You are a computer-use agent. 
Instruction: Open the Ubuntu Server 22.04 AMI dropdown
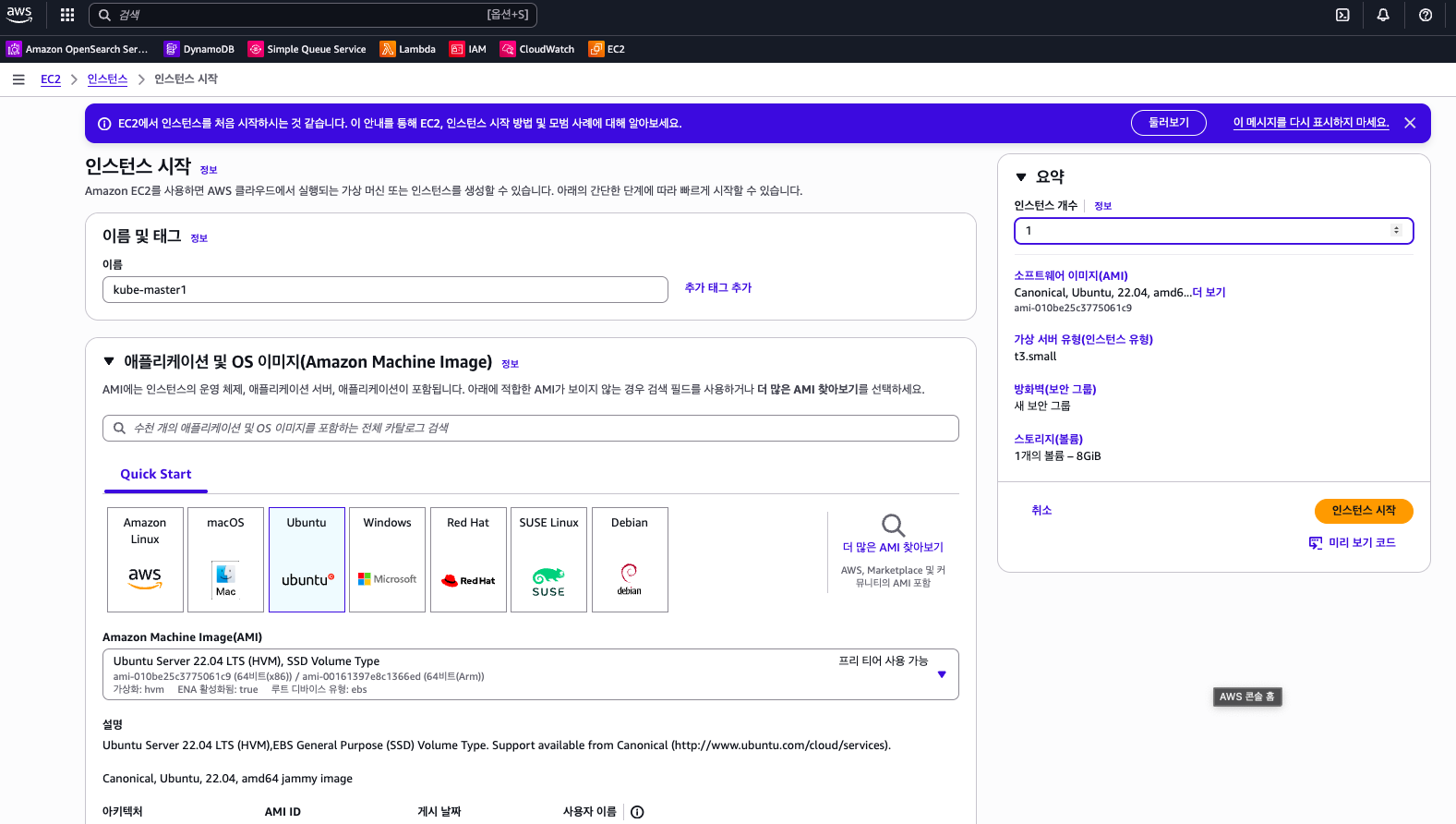point(531,674)
